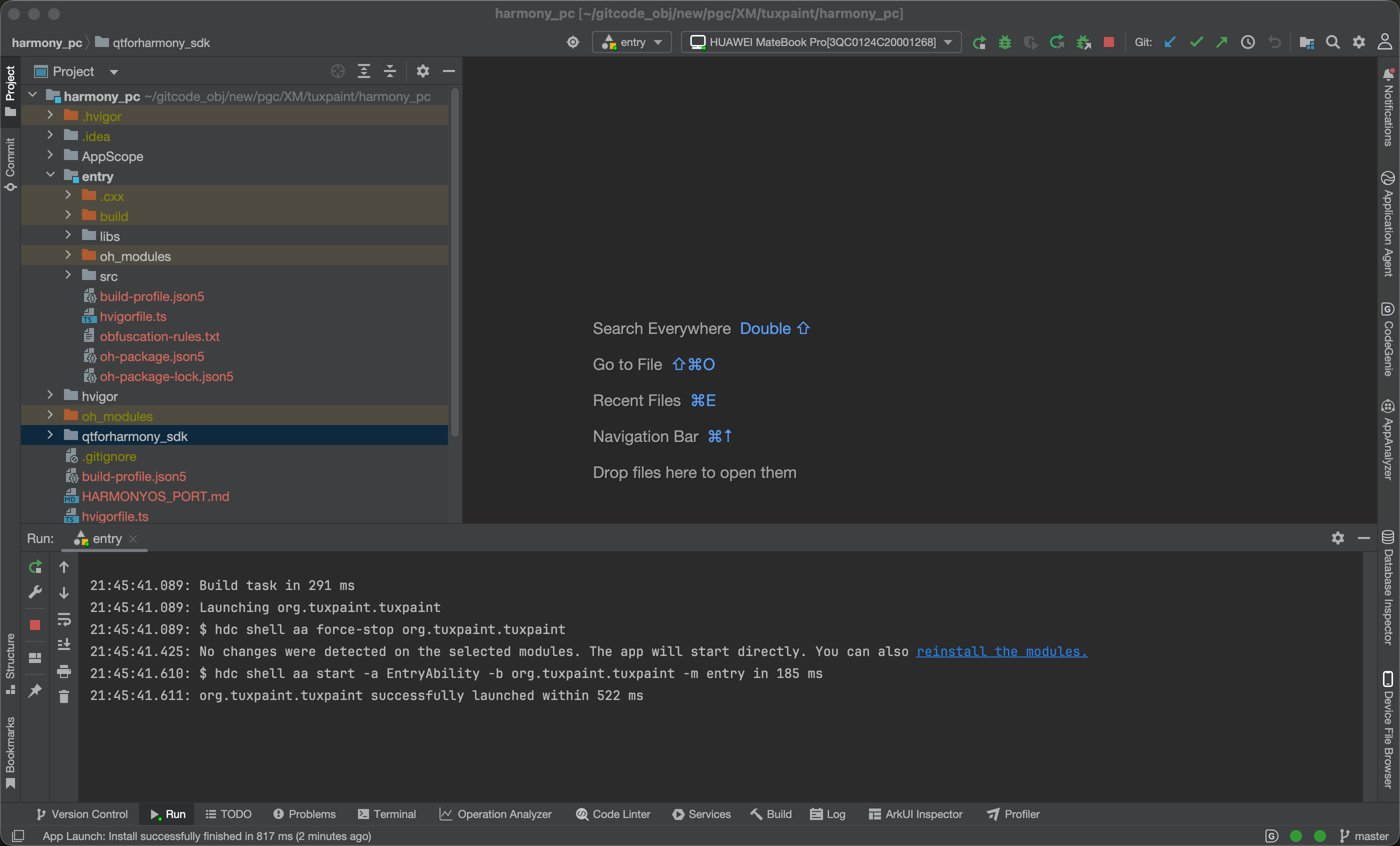Open user account icon in top right

(1384, 42)
